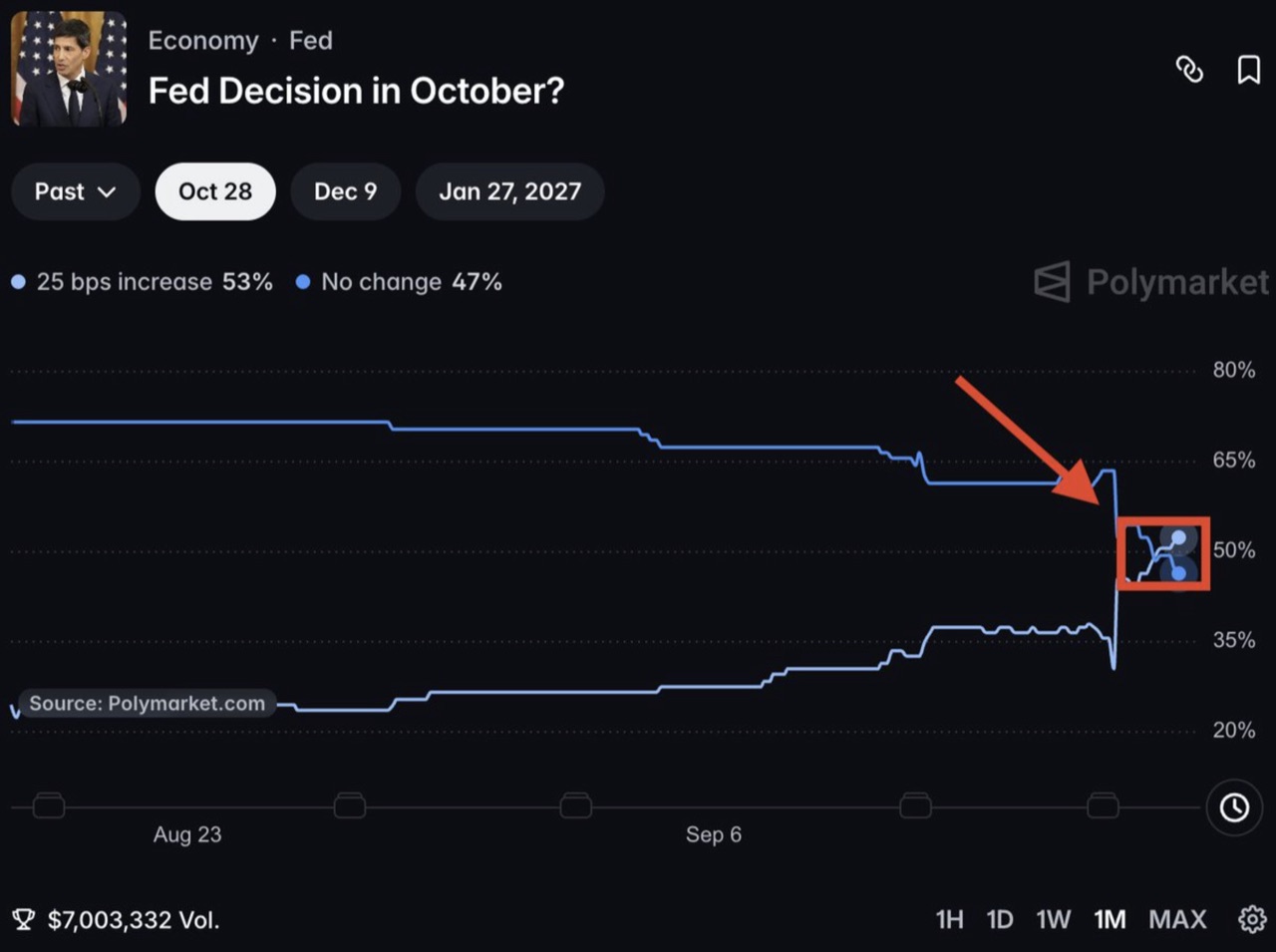Click the trophy volume icon
The image size is (1276, 952).
point(23,919)
